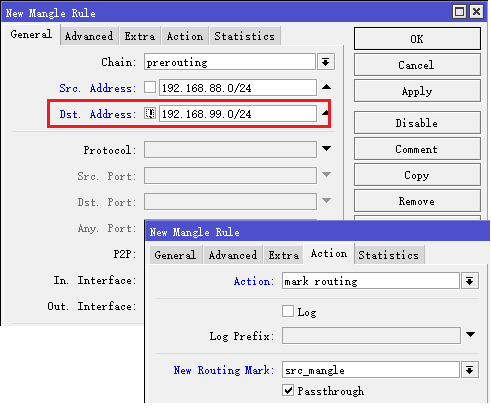Select Action tab in front window
Viewport: 491px width, 413px height.
click(x=329, y=254)
